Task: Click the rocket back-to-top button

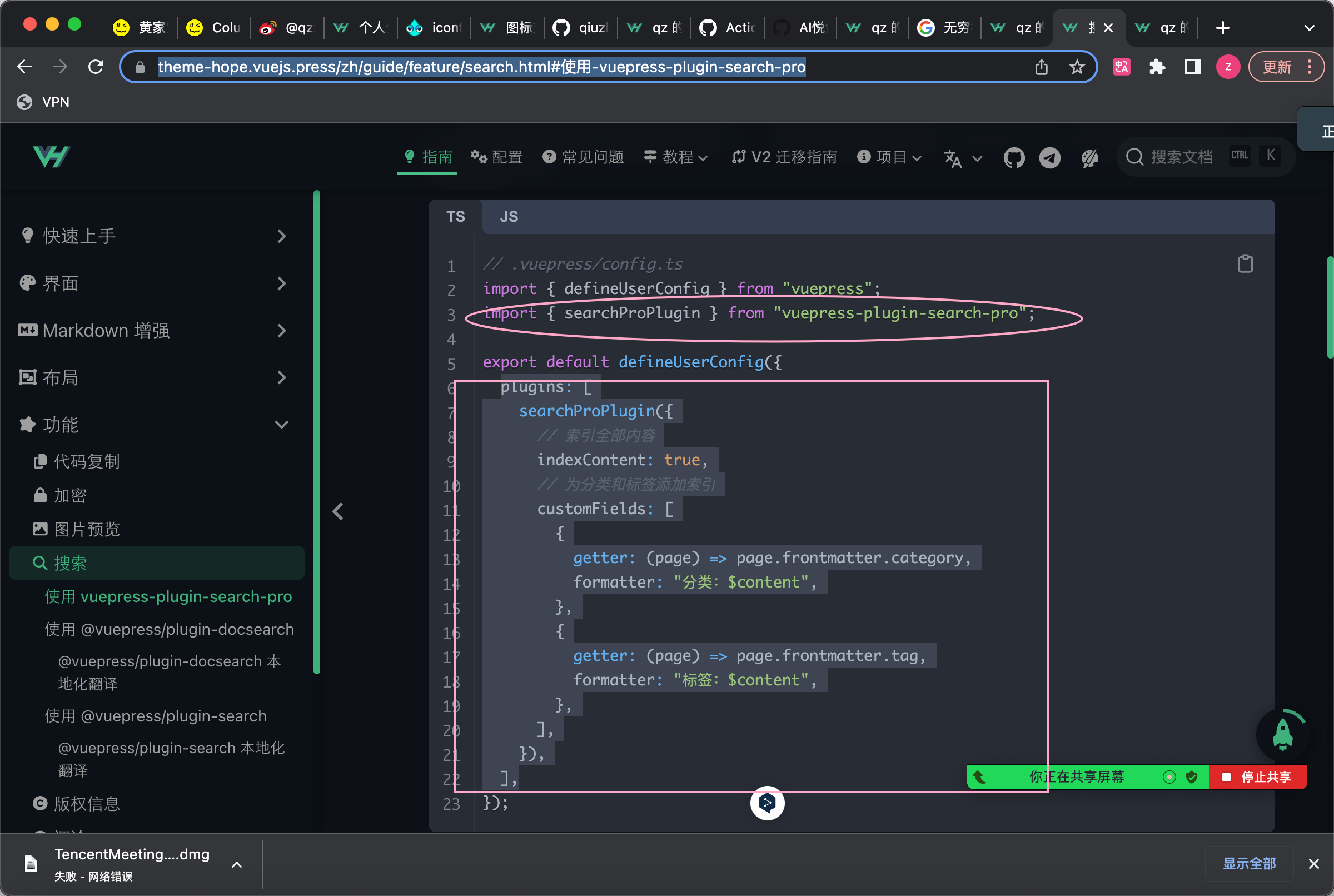Action: click(x=1282, y=734)
